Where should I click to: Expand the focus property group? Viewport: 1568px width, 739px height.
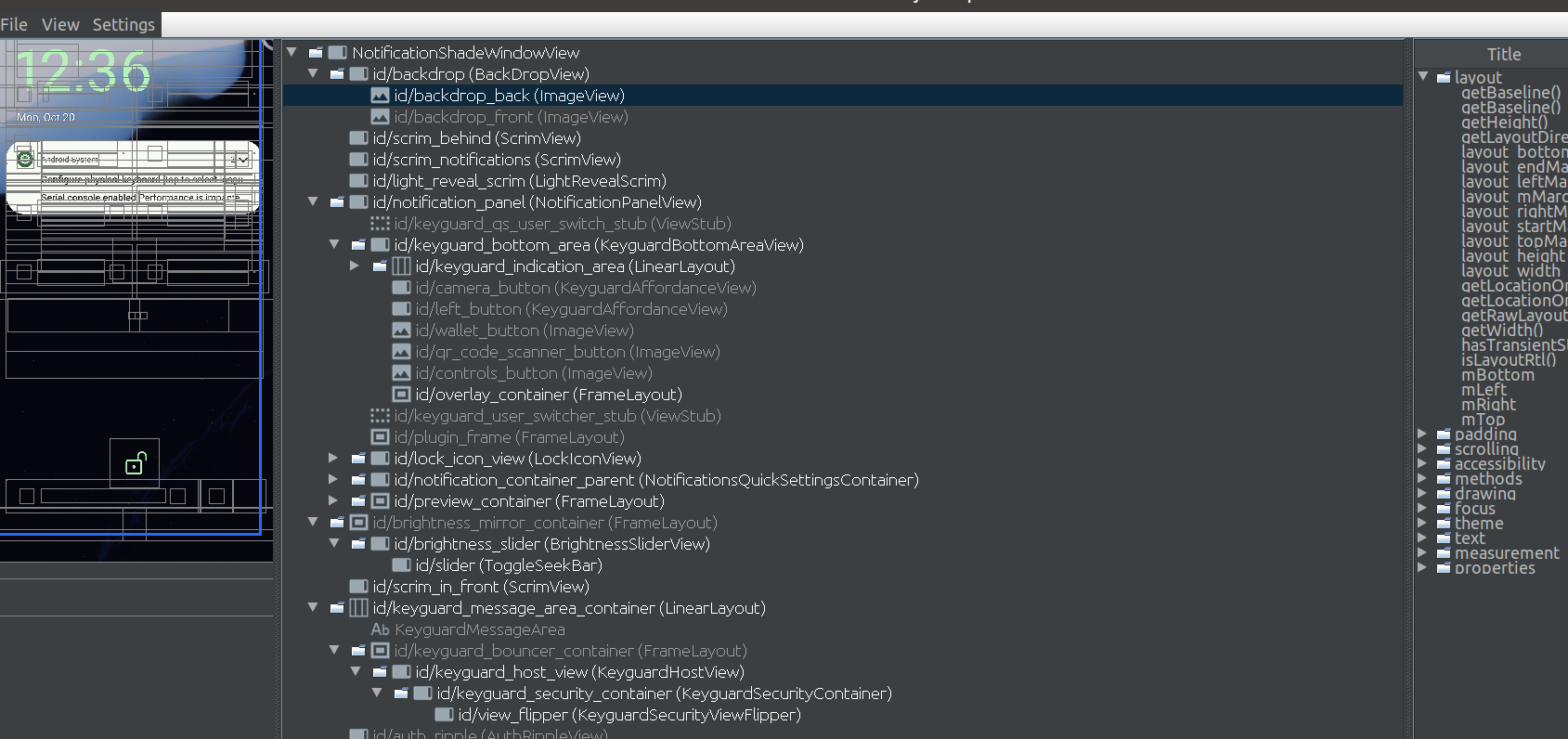tap(1422, 508)
